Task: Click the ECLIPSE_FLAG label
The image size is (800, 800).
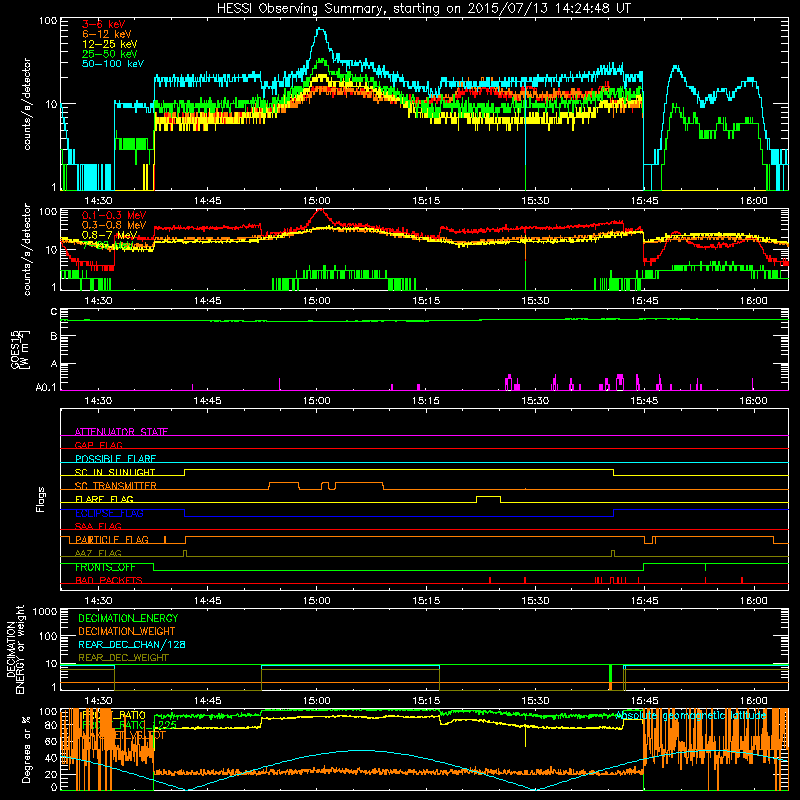Action: pyautogui.click(x=109, y=513)
